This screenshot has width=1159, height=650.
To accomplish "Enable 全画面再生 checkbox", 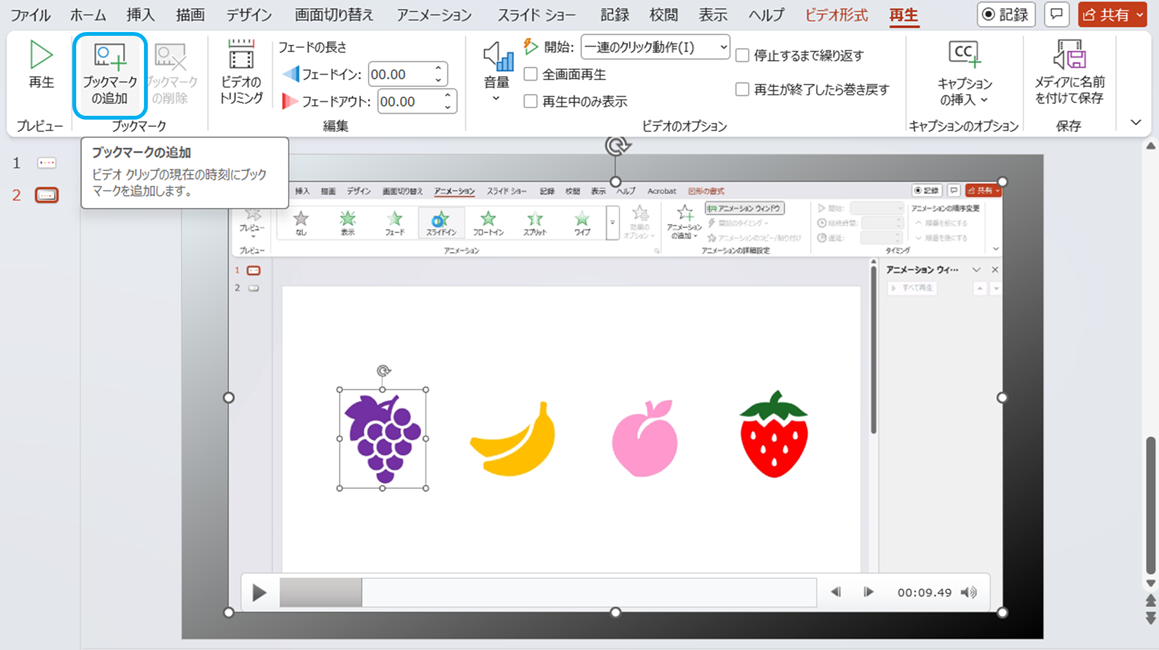I will click(x=531, y=75).
